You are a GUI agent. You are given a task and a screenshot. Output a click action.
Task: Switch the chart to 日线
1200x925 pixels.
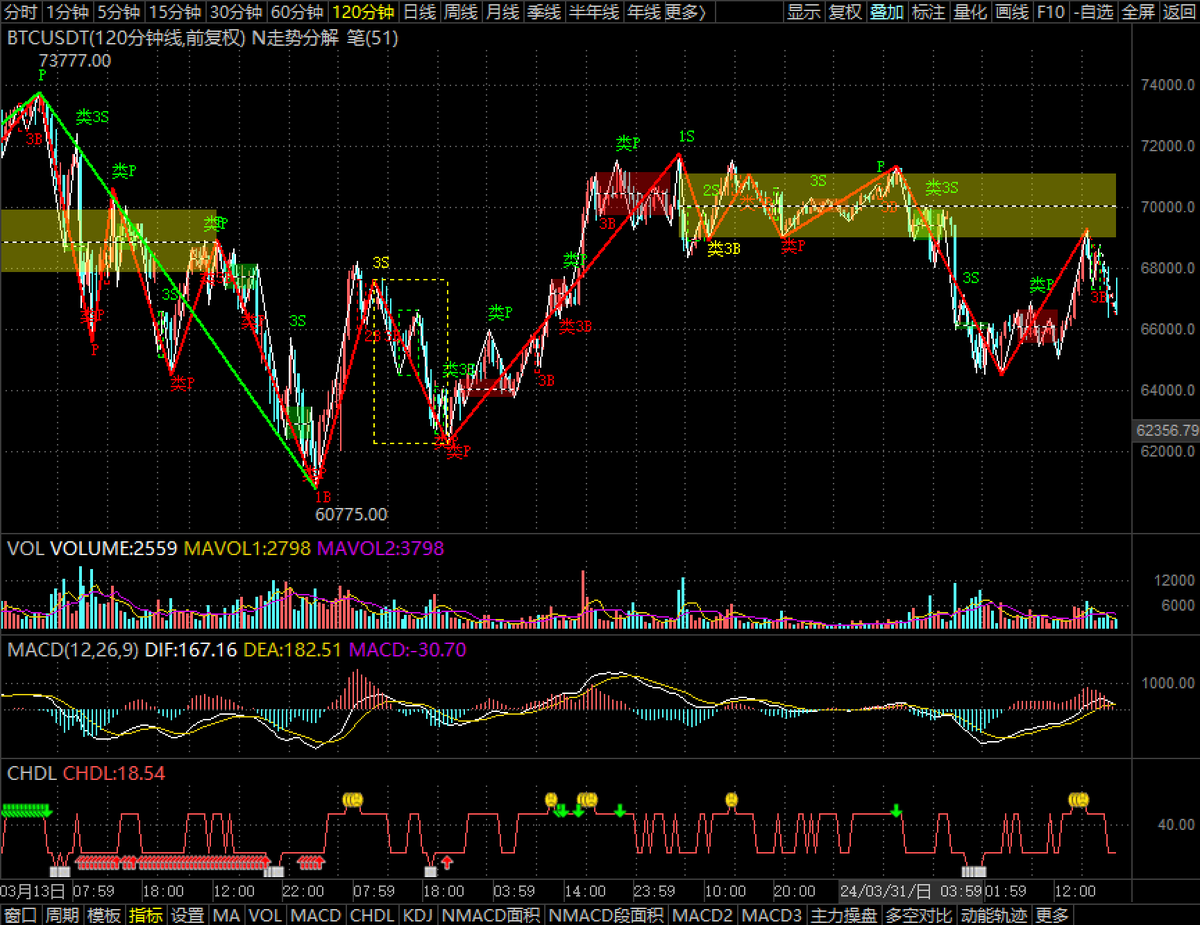click(420, 12)
